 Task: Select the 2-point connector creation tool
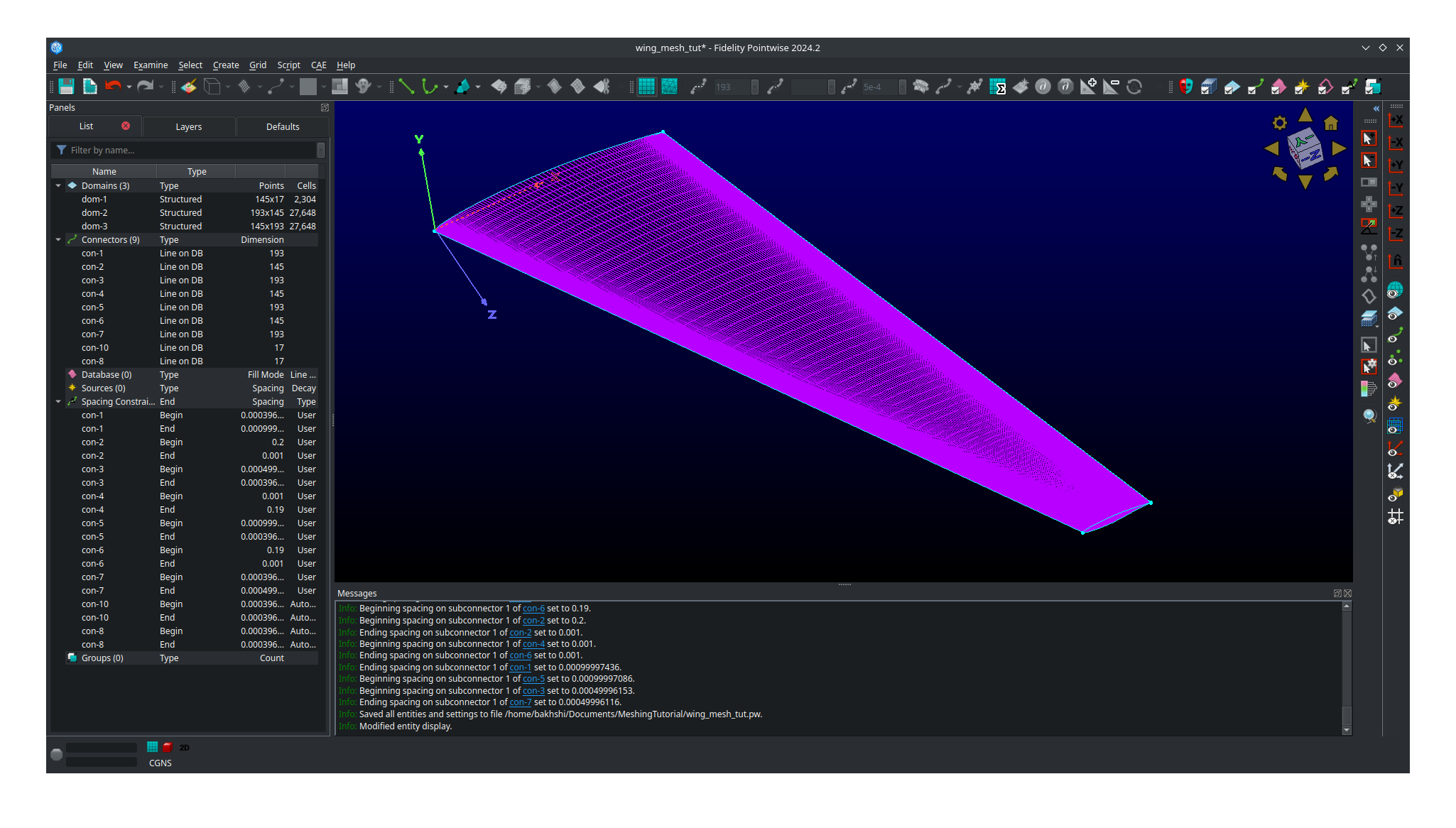(406, 87)
